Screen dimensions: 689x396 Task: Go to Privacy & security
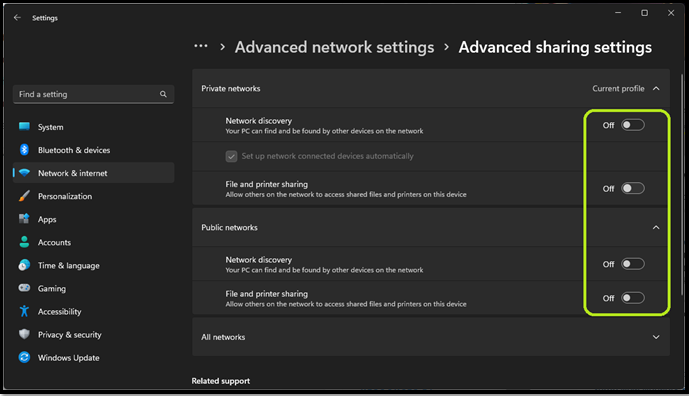tap(94, 334)
